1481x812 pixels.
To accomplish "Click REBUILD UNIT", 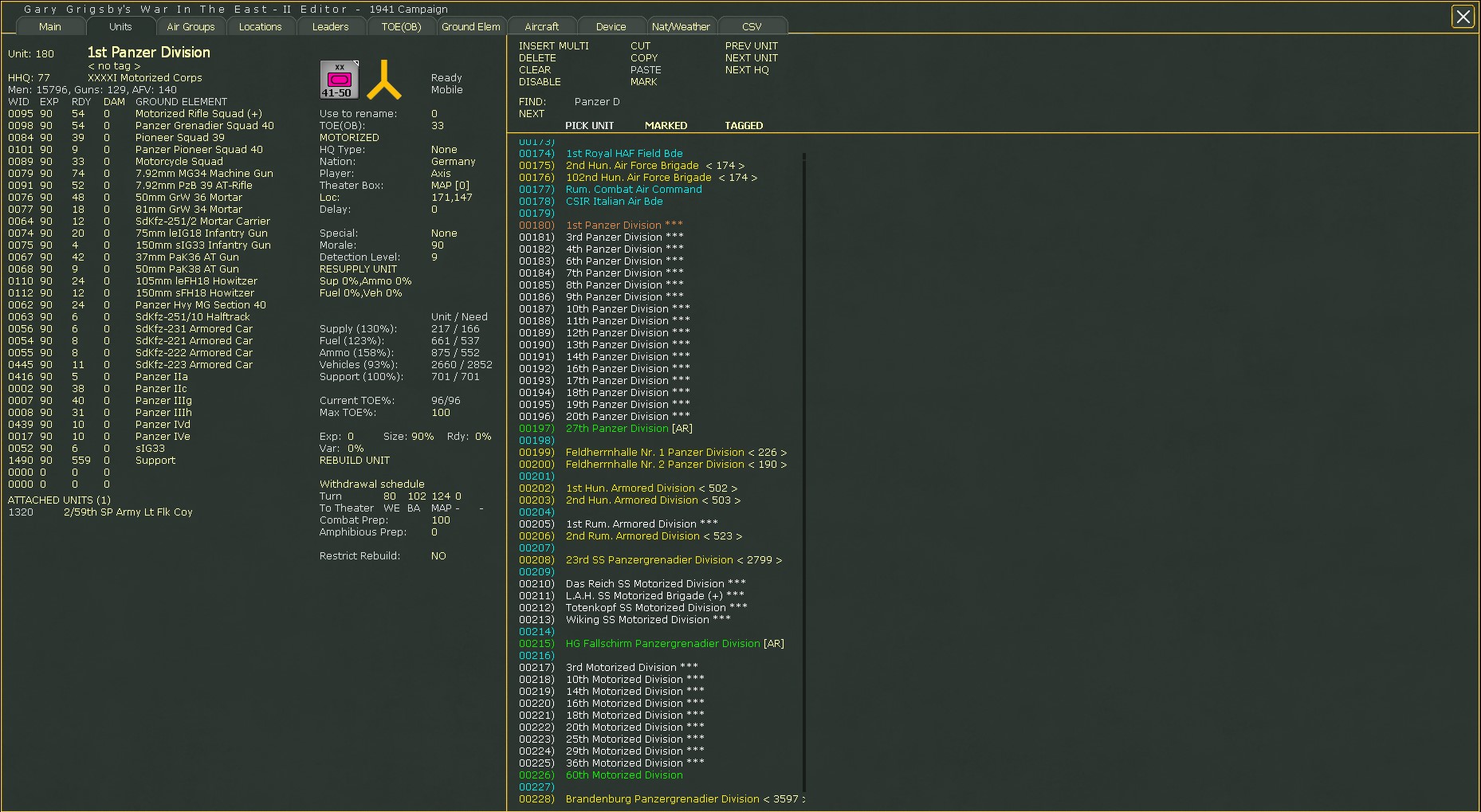I will tap(355, 461).
